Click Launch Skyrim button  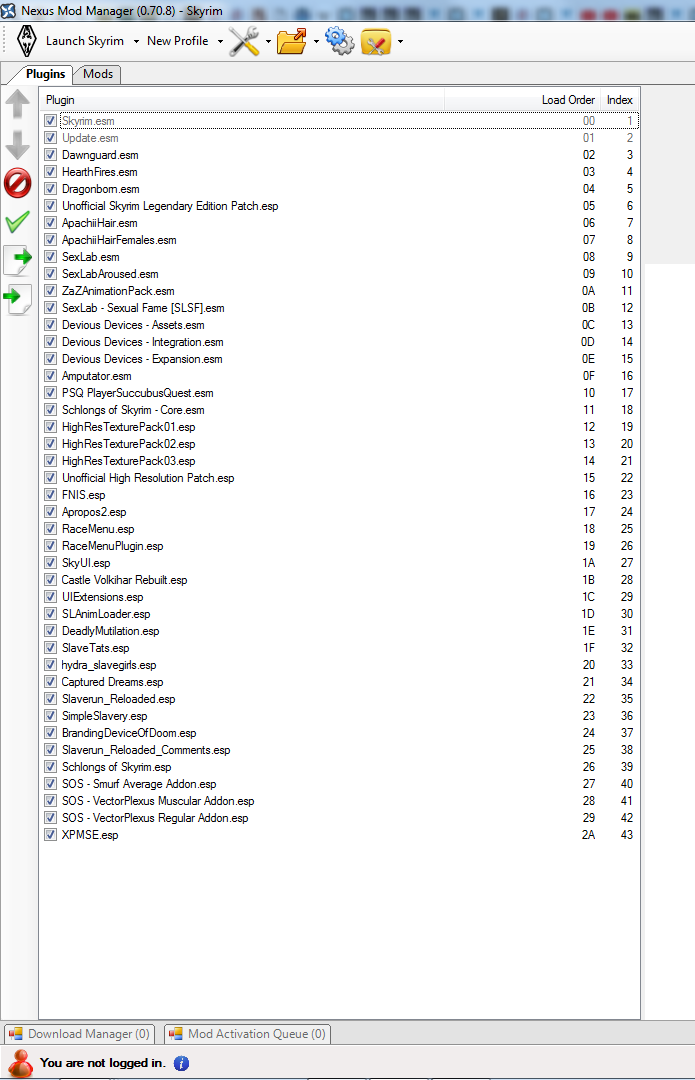[x=85, y=41]
